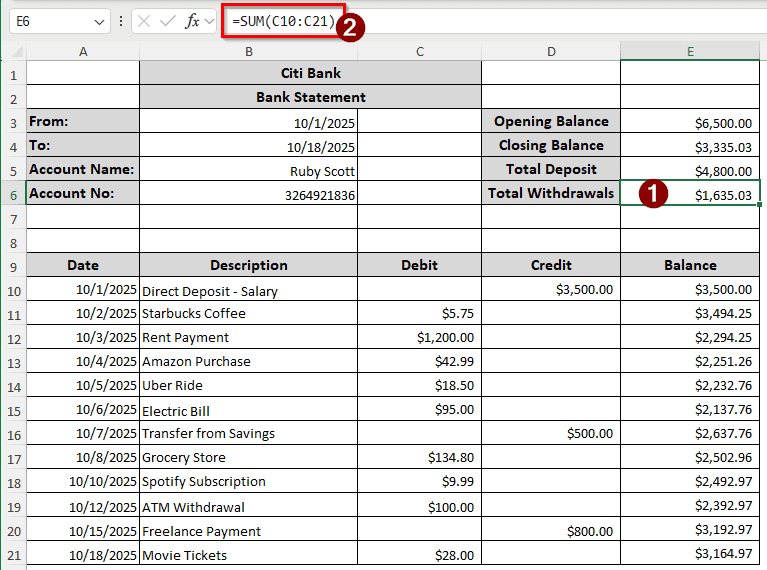Click the 'Credit' header cell

551,265
